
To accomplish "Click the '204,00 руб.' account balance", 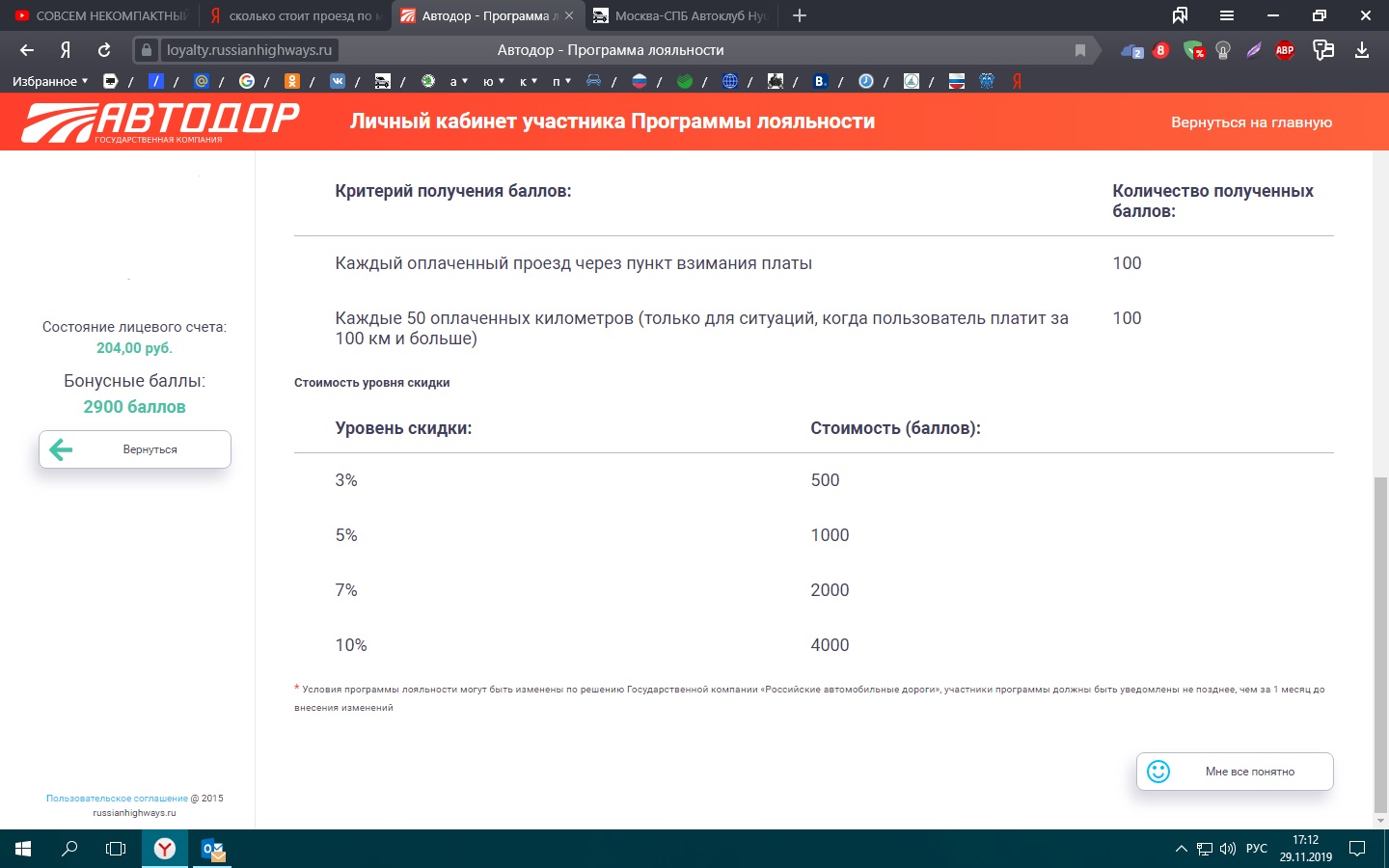I will pos(134,348).
